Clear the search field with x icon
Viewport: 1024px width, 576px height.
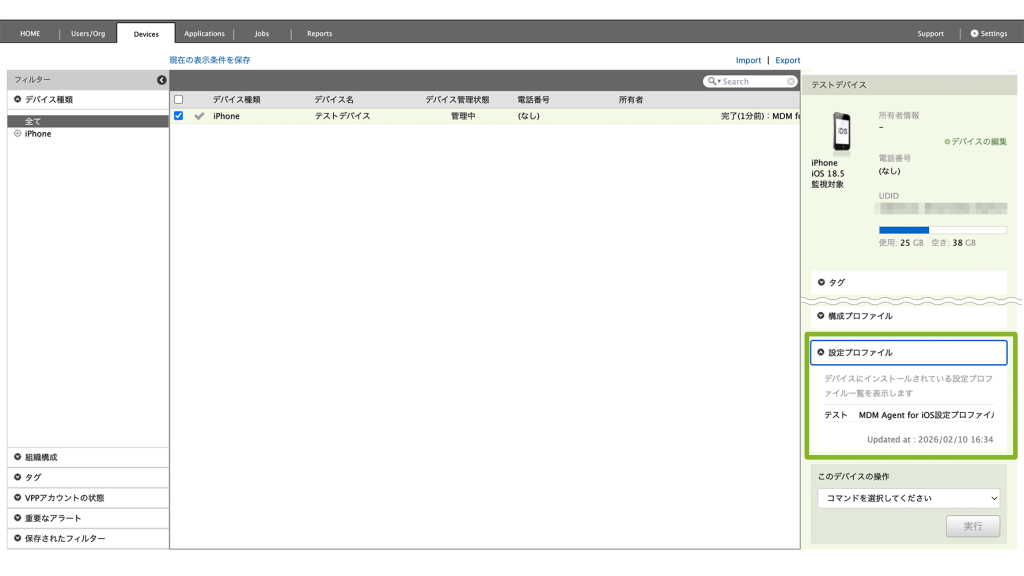(791, 82)
